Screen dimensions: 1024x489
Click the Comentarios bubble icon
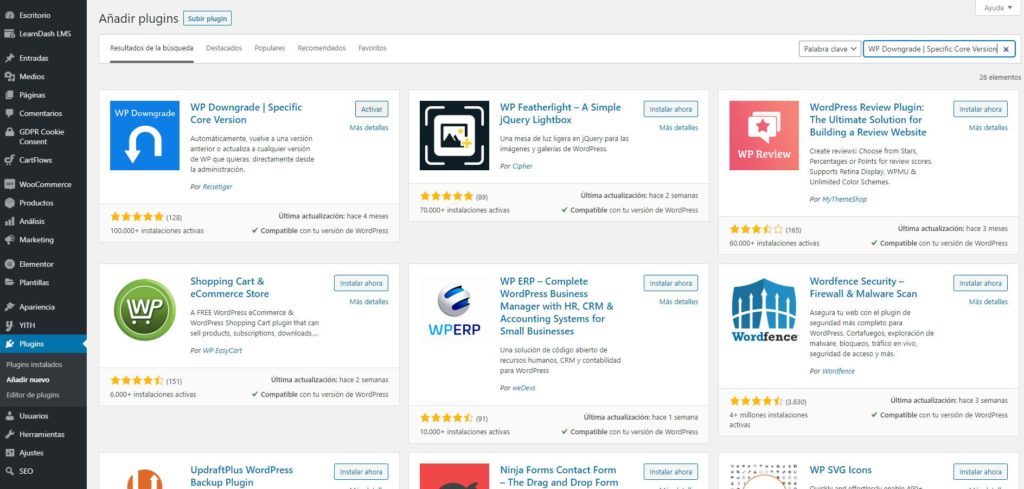click(x=9, y=113)
